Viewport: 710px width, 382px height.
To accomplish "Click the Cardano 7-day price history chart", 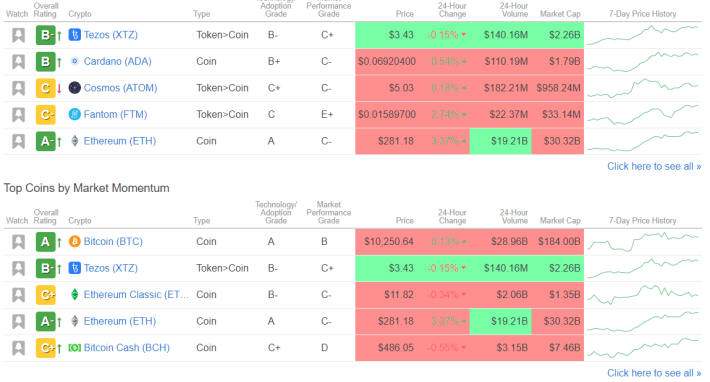I will [x=643, y=62].
